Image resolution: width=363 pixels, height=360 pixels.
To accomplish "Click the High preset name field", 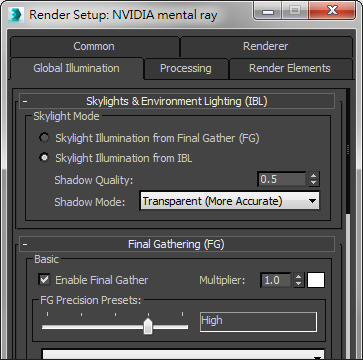I will point(258,322).
